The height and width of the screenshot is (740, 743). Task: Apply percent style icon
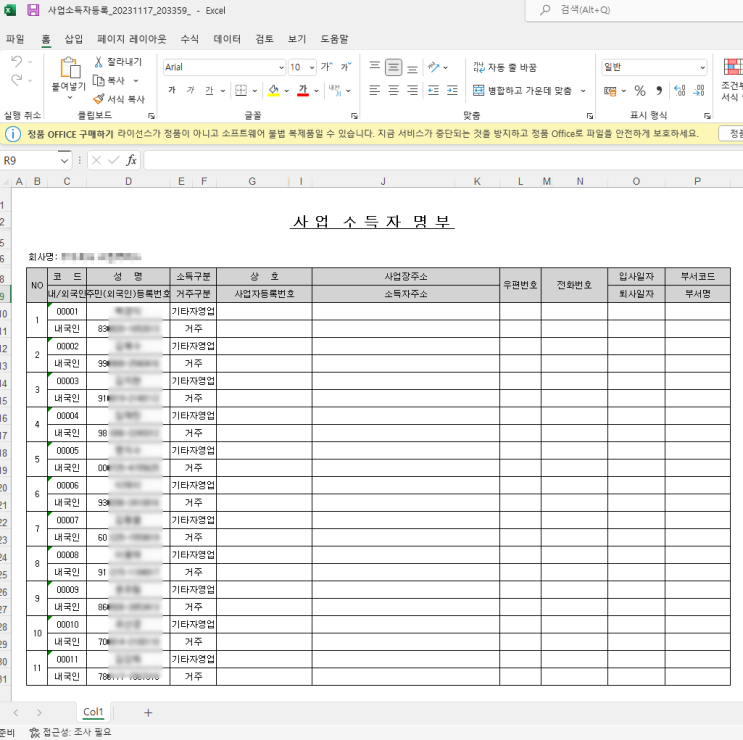[640, 90]
